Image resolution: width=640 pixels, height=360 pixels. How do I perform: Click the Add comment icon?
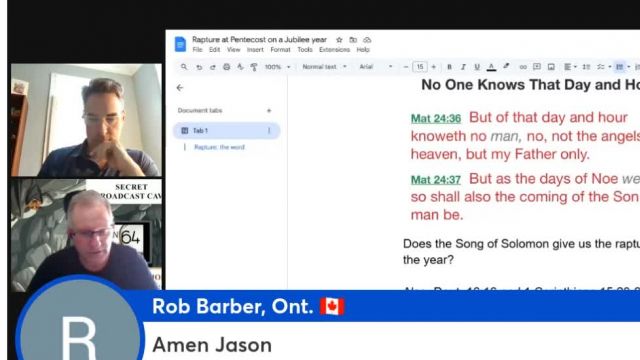(537, 67)
